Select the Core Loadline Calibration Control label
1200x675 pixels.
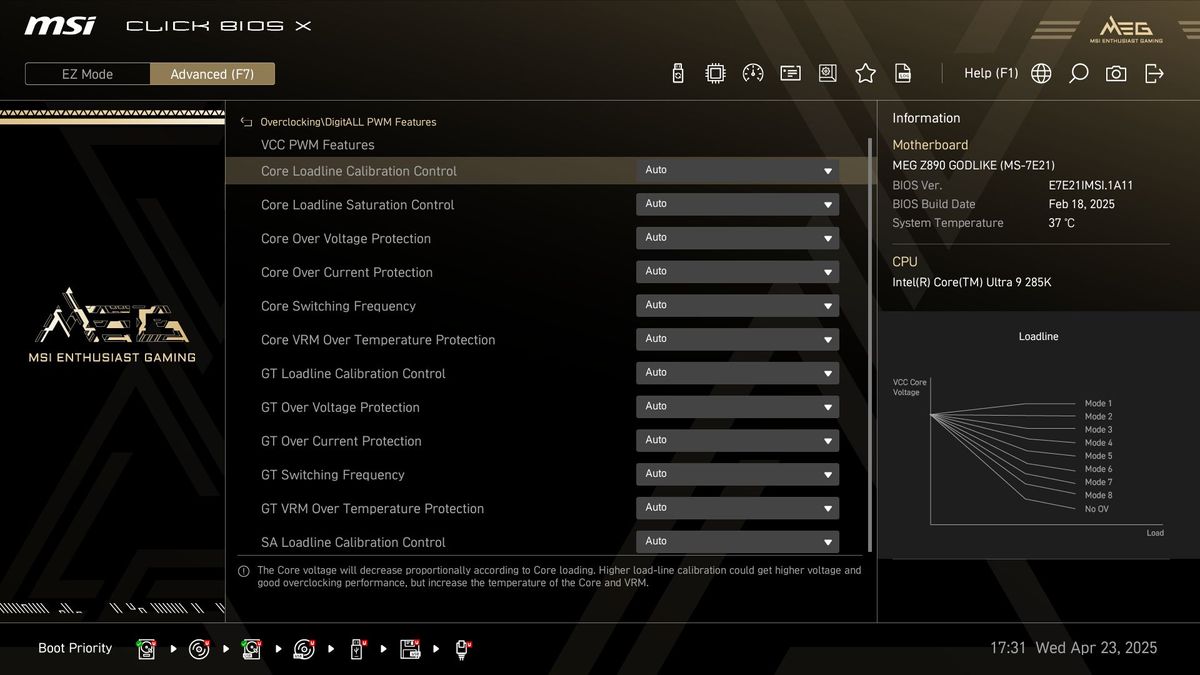coord(359,171)
